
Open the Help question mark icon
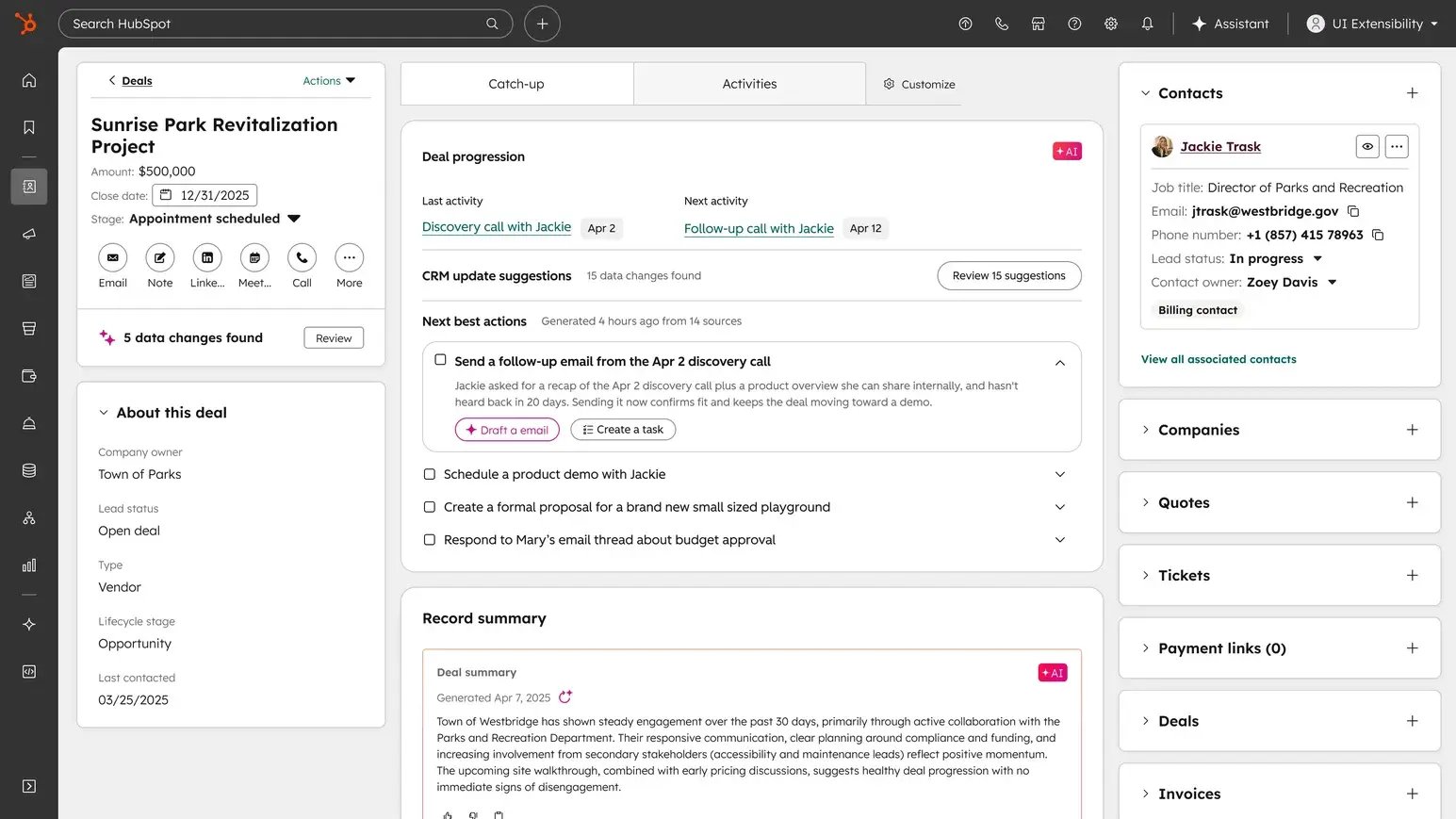[x=1074, y=24]
